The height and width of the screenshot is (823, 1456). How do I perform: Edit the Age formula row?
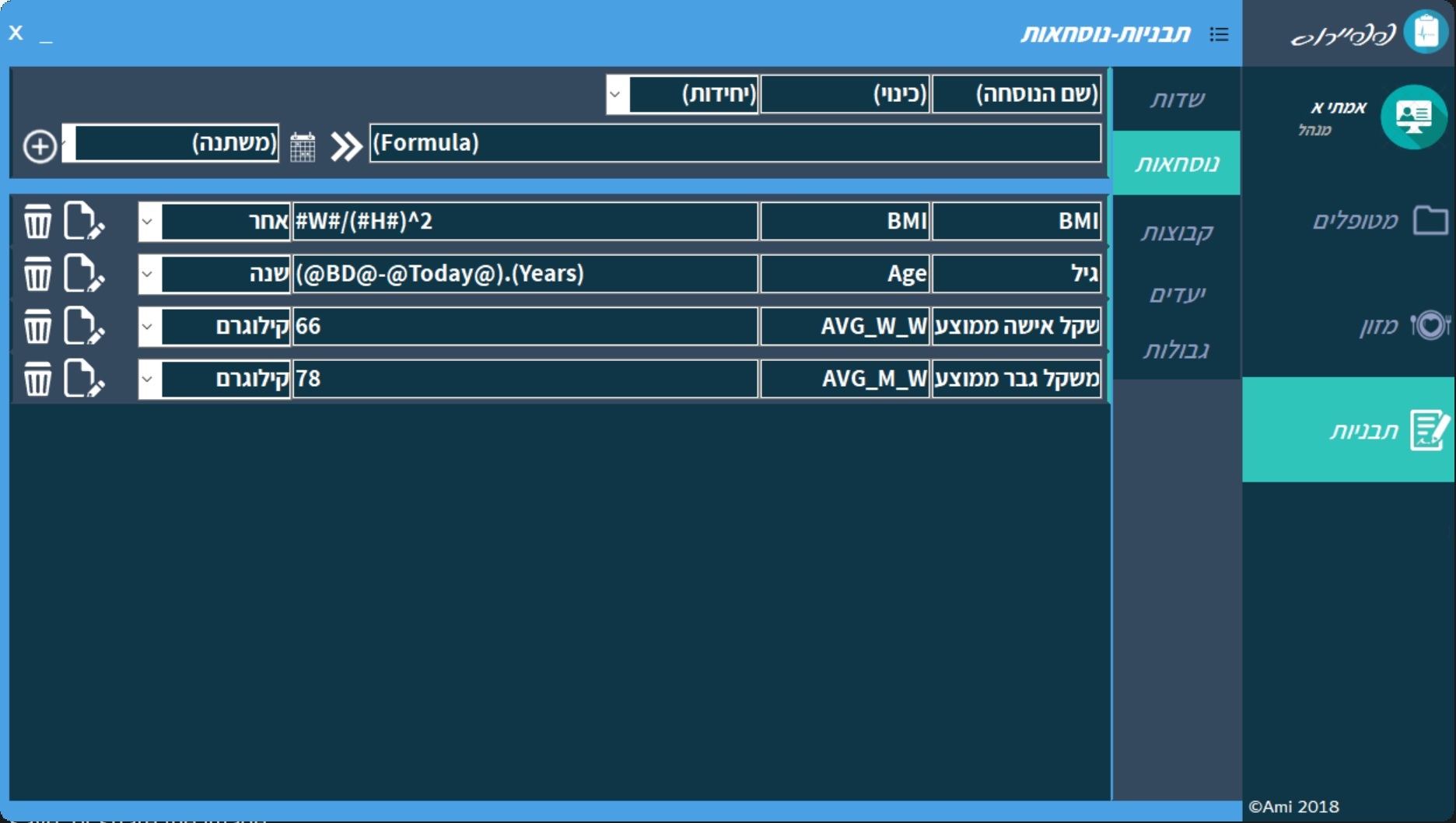pos(83,274)
